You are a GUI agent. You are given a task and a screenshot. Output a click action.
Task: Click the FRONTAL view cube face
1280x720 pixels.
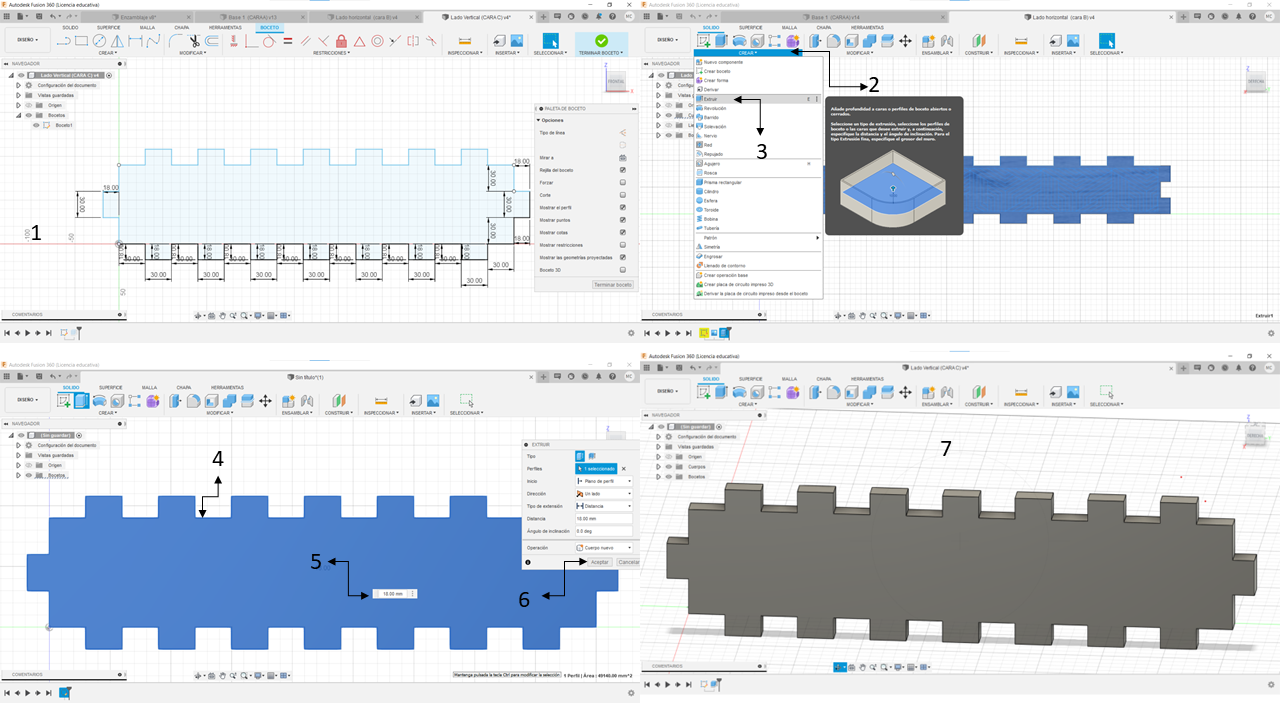click(x=616, y=80)
